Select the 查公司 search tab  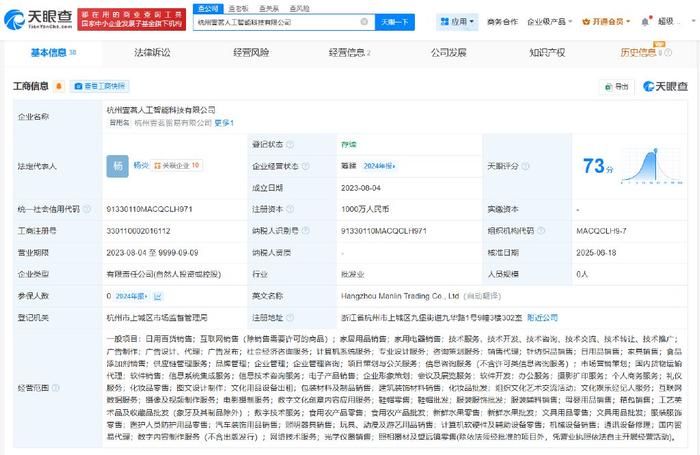(x=208, y=8)
